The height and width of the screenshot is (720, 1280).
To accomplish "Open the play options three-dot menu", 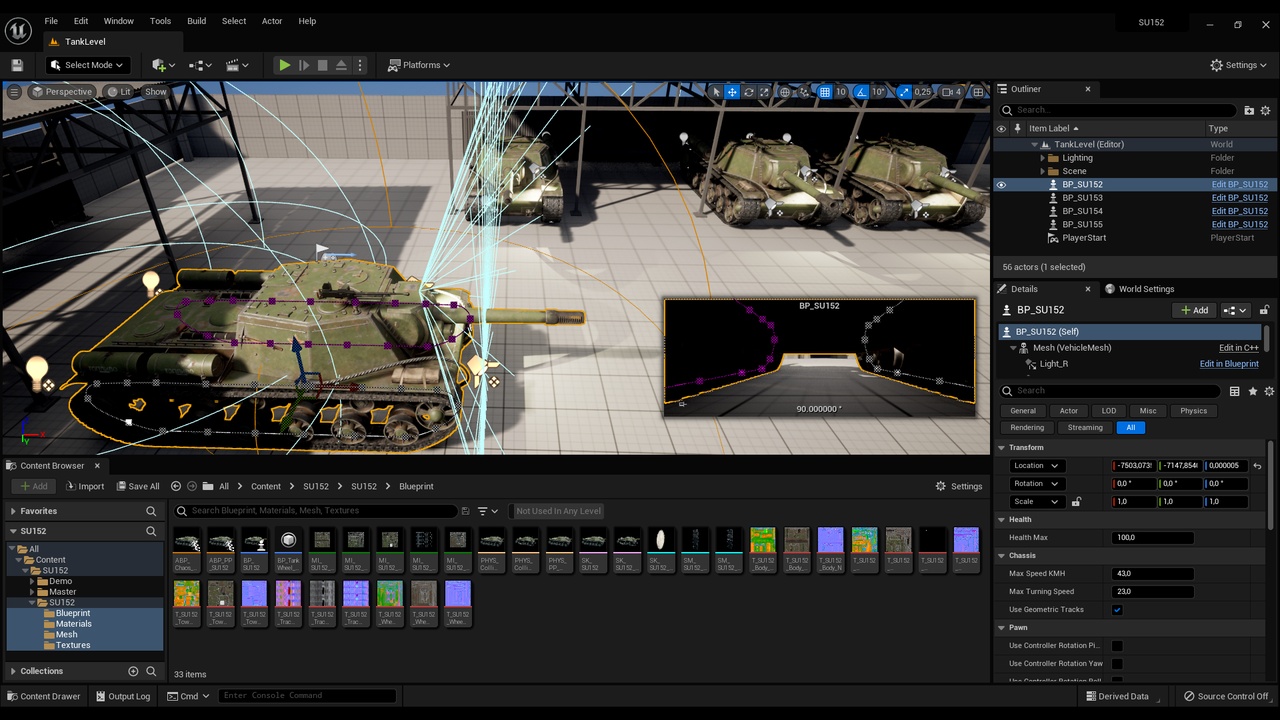I will (x=360, y=65).
